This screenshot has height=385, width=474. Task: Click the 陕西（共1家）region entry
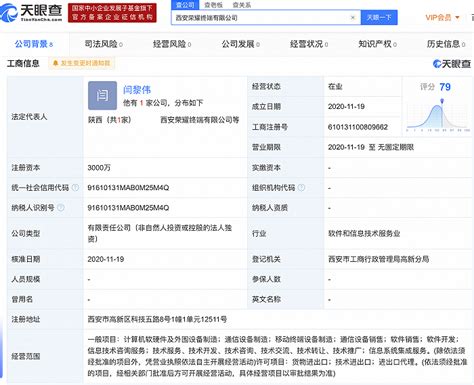109,120
